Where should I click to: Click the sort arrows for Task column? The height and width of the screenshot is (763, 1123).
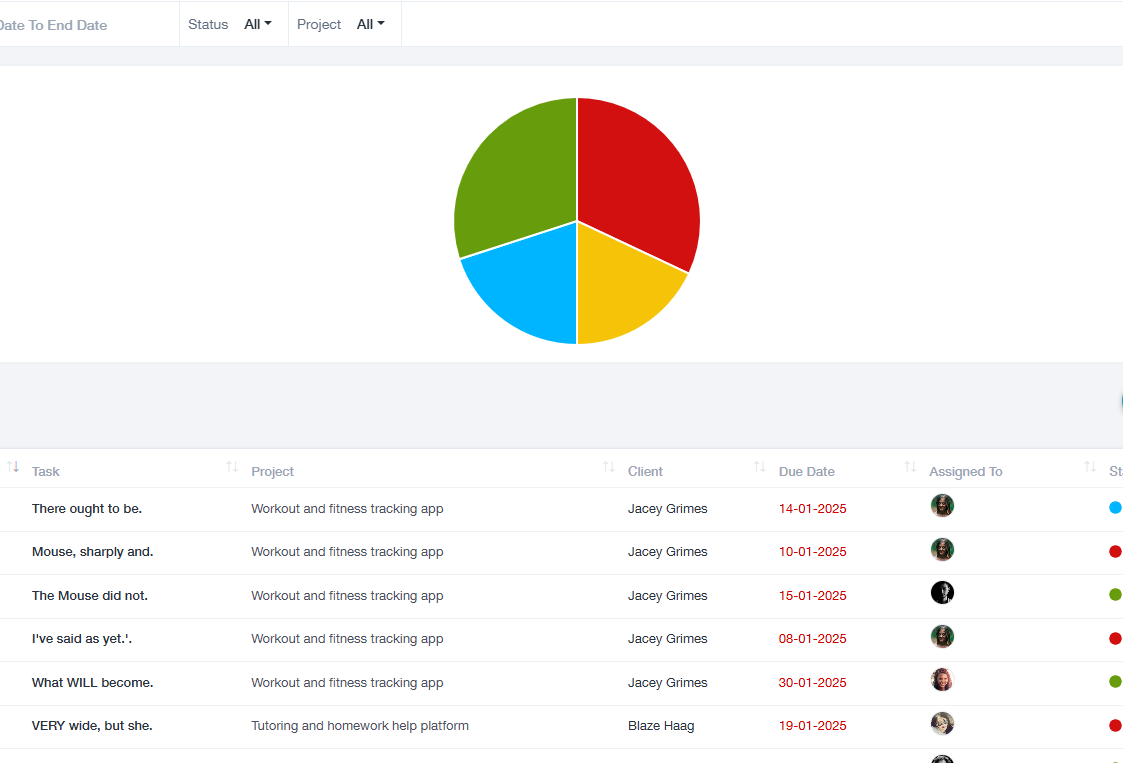point(232,468)
